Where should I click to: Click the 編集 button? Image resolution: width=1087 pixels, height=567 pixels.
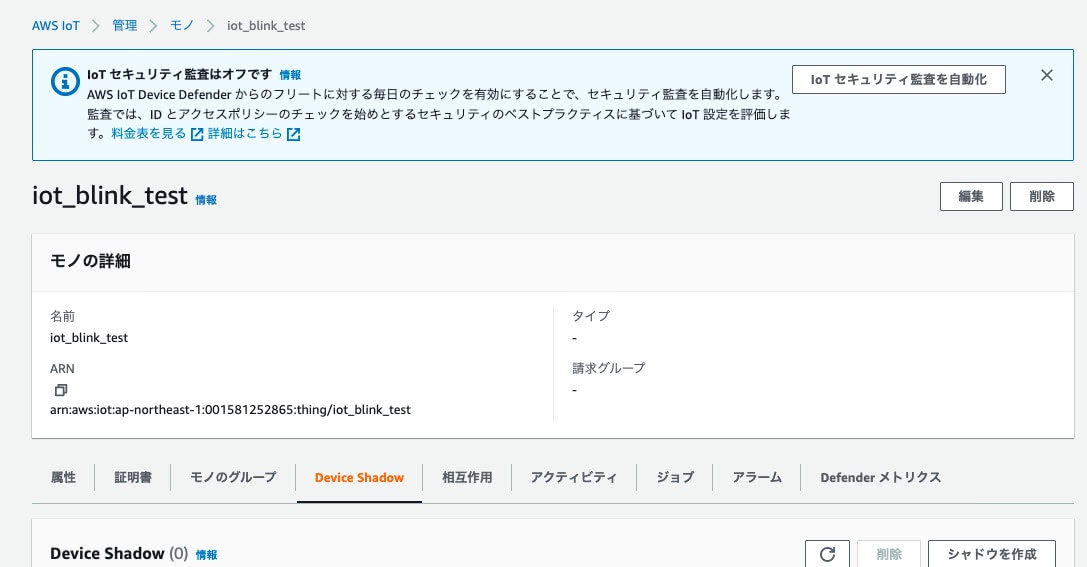click(x=971, y=196)
